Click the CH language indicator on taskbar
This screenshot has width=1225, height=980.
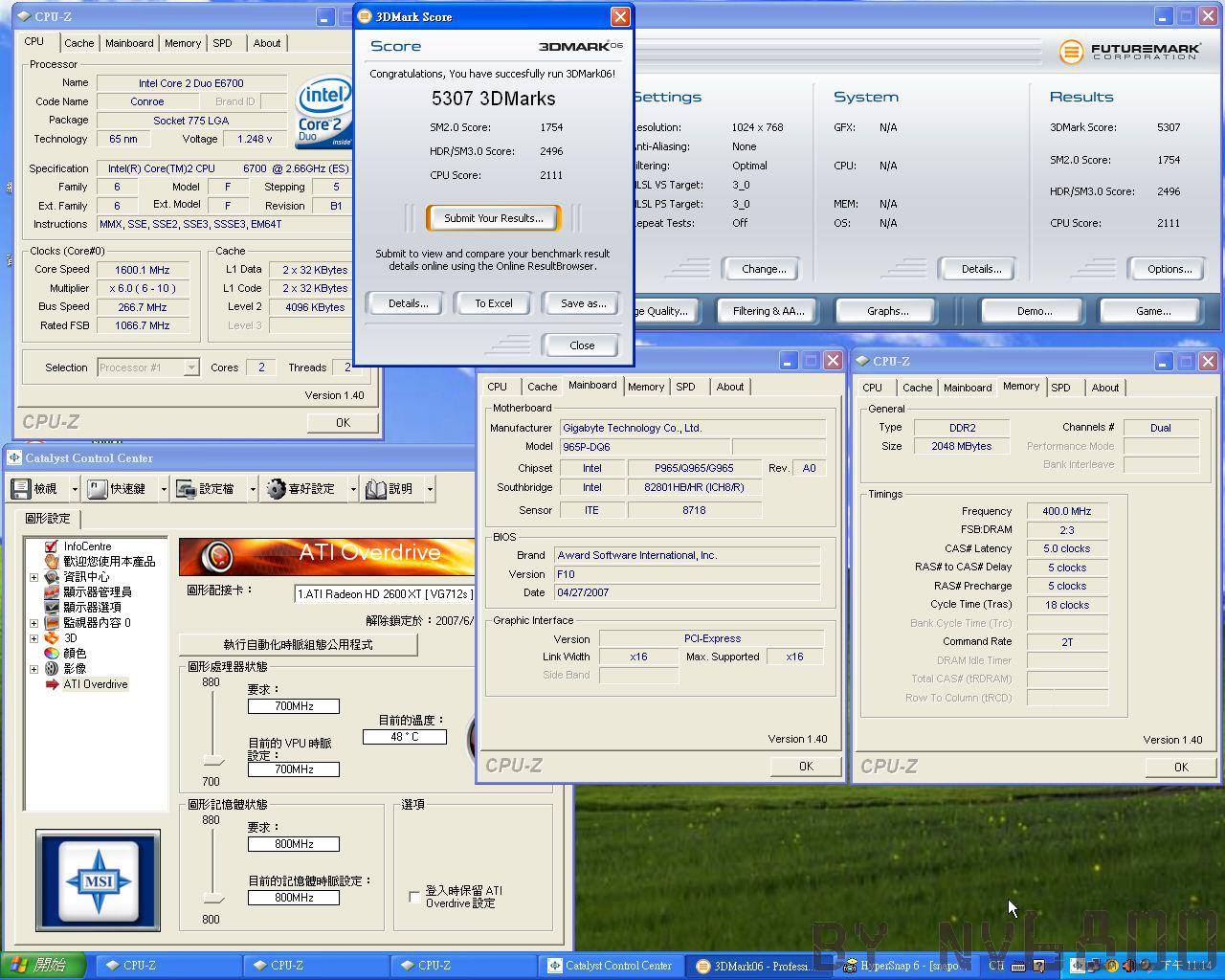996,966
